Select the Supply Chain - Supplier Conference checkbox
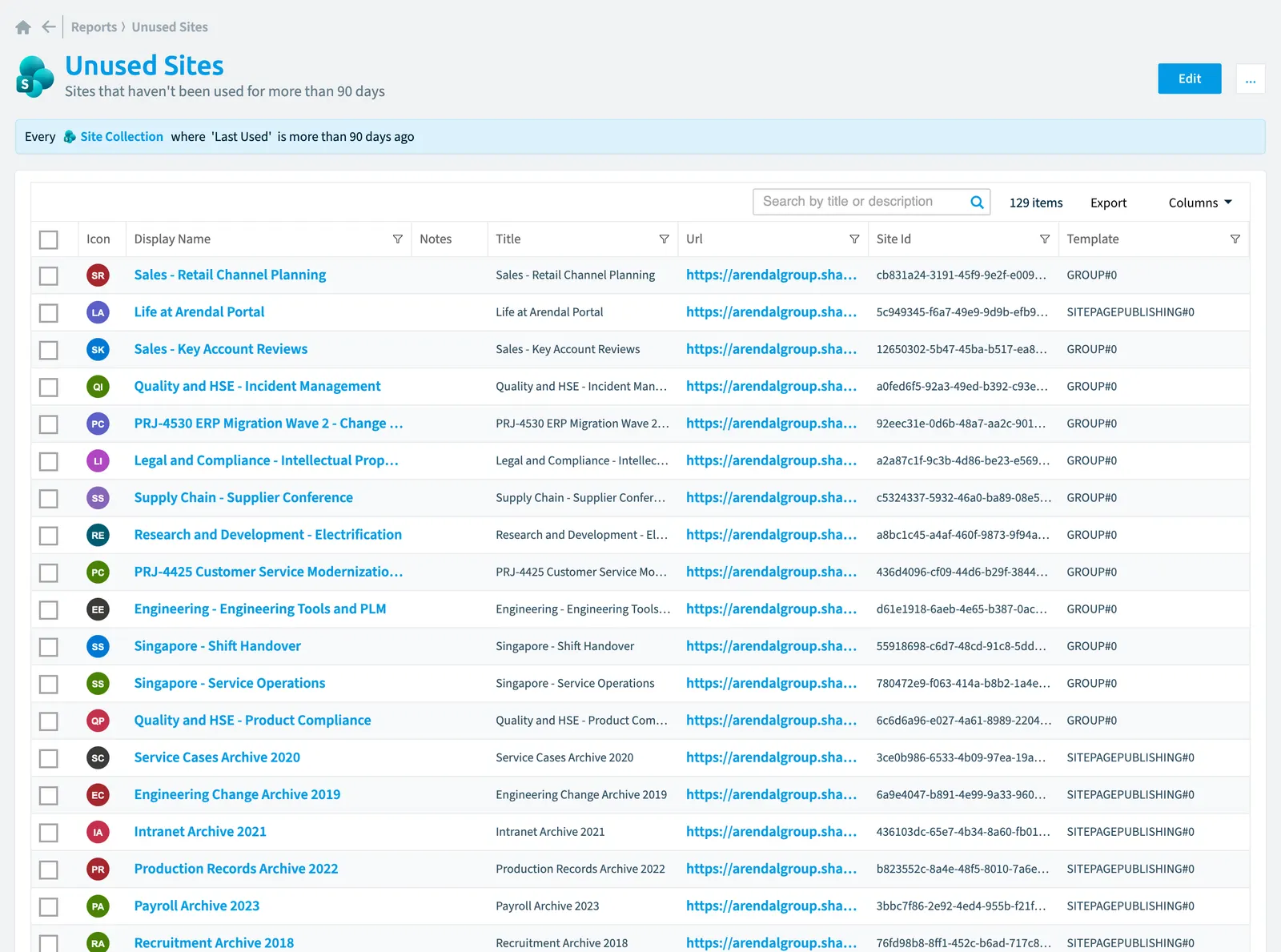The height and width of the screenshot is (952, 1281). pyautogui.click(x=49, y=498)
